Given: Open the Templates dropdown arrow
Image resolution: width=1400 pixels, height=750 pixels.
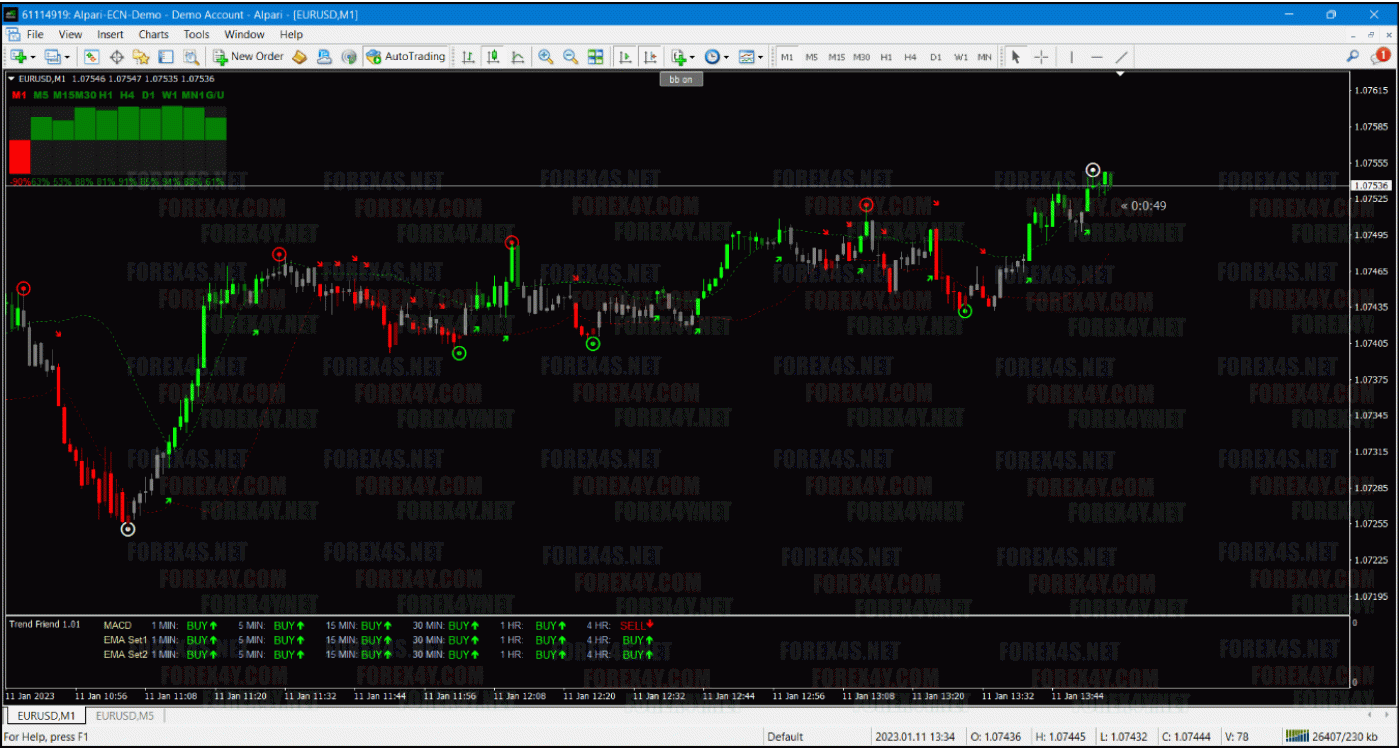Looking at the screenshot, I should pyautogui.click(x=758, y=57).
